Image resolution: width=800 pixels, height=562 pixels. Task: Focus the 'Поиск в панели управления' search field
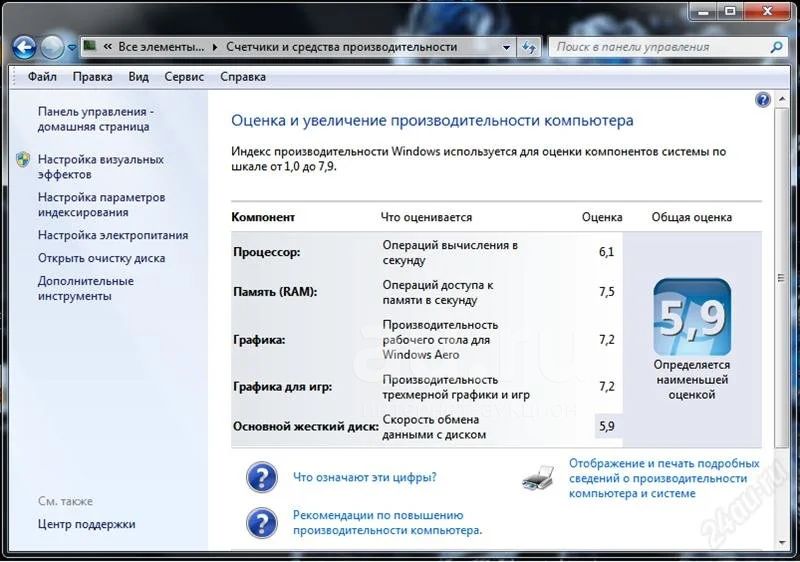tap(660, 47)
